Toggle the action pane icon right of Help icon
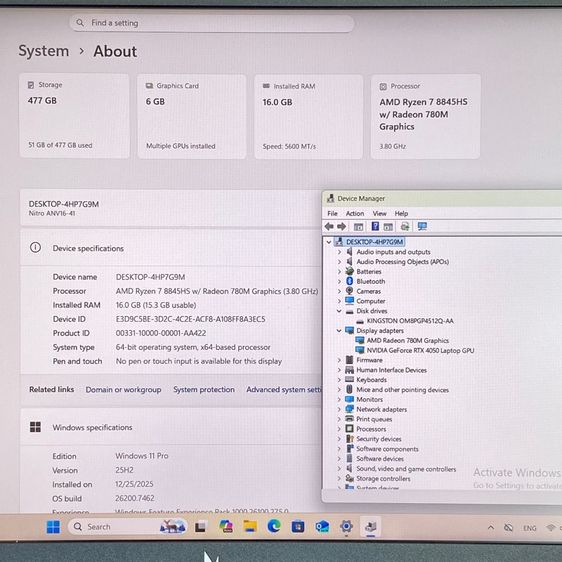Viewport: 562px width, 562px height. click(388, 227)
